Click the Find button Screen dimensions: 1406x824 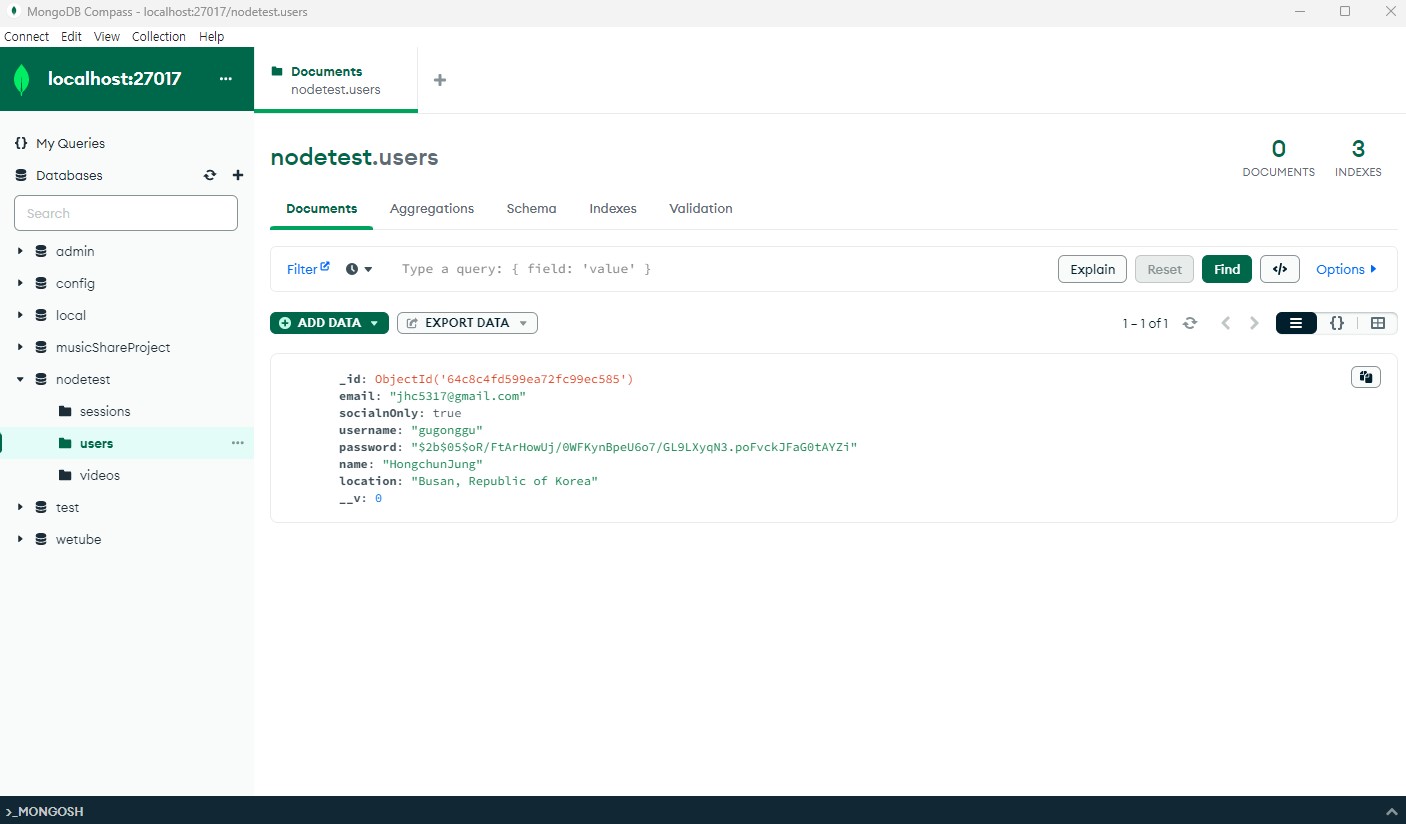tap(1227, 269)
